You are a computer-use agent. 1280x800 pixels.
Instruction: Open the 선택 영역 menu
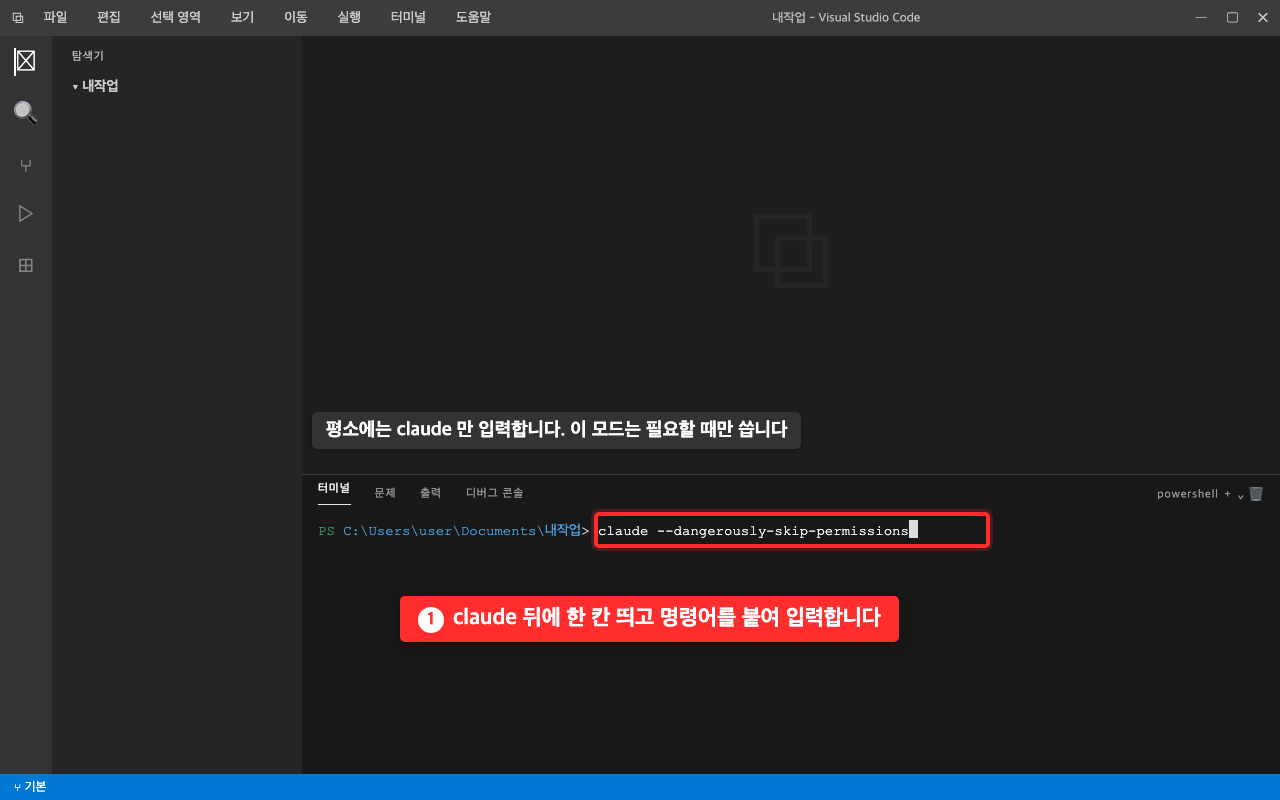tap(176, 17)
